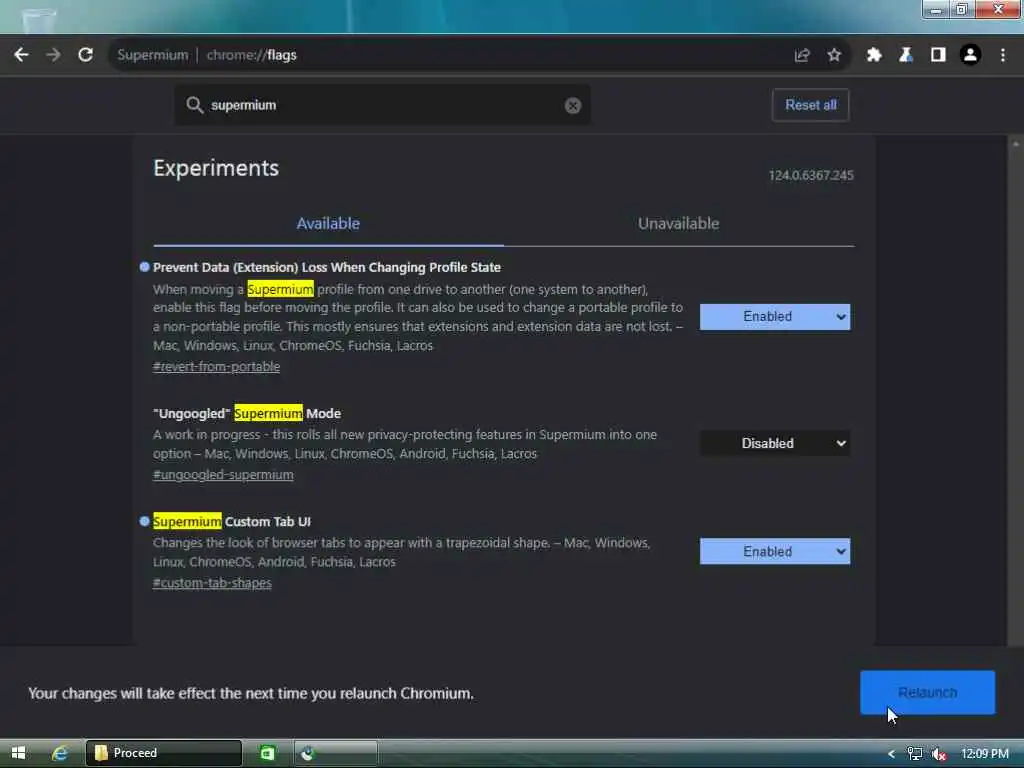1024x768 pixels.
Task: Open the network tray icon
Action: pyautogui.click(x=914, y=754)
